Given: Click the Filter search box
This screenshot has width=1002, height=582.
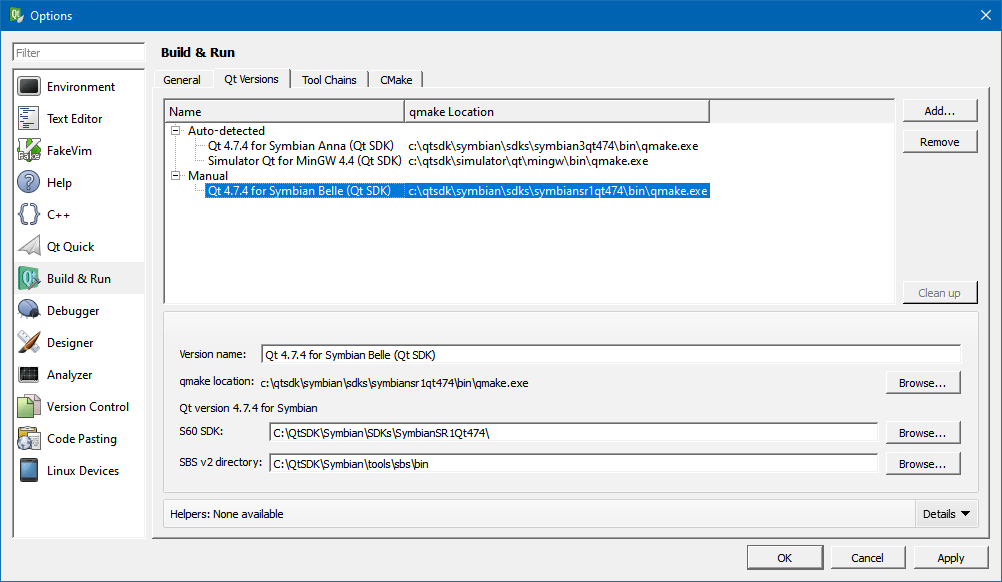Looking at the screenshot, I should [x=78, y=53].
